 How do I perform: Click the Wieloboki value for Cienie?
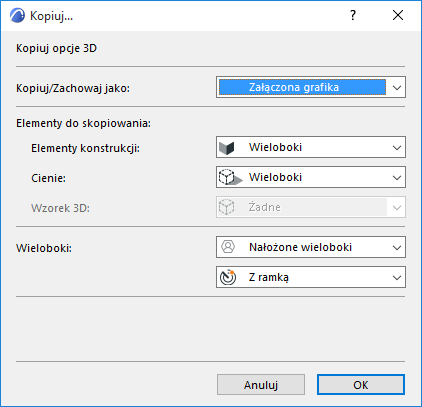[x=275, y=177]
